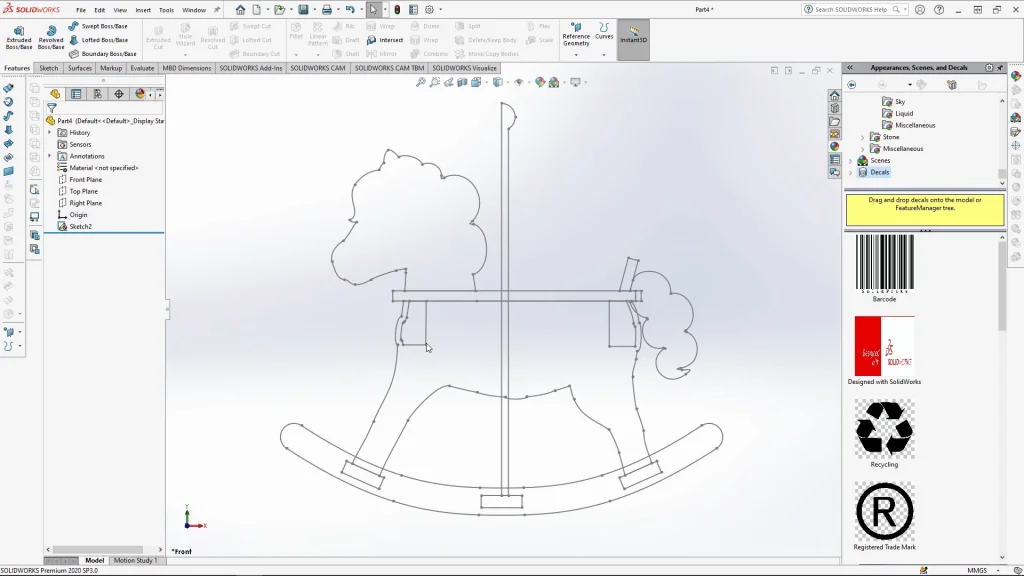The image size is (1024, 576).
Task: Click the Print icon
Action: (x=327, y=10)
